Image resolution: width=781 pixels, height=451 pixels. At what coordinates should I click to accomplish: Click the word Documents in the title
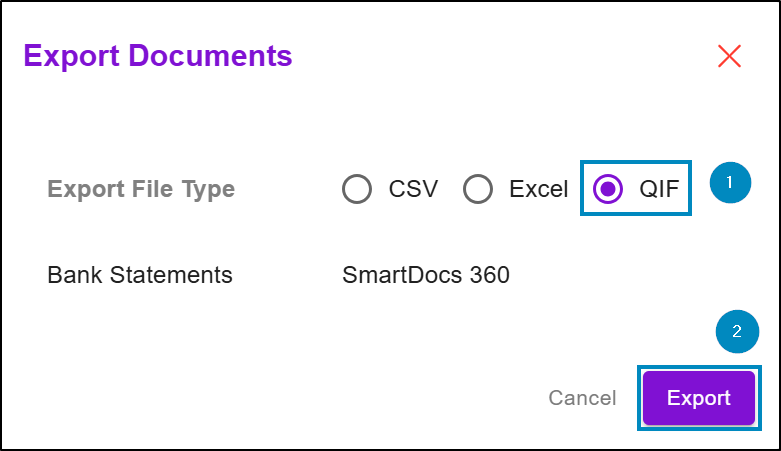click(210, 55)
